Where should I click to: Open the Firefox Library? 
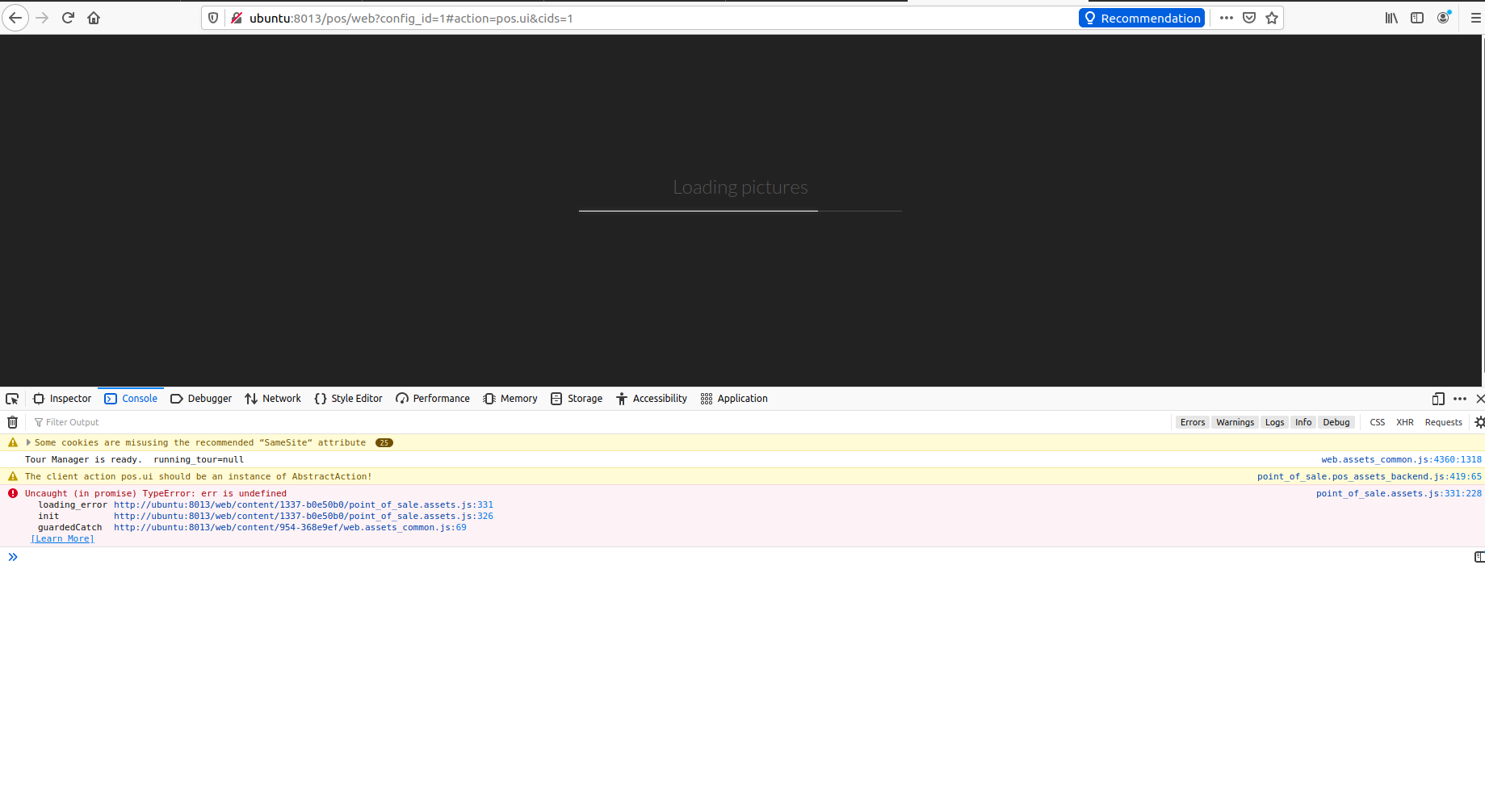(x=1391, y=17)
